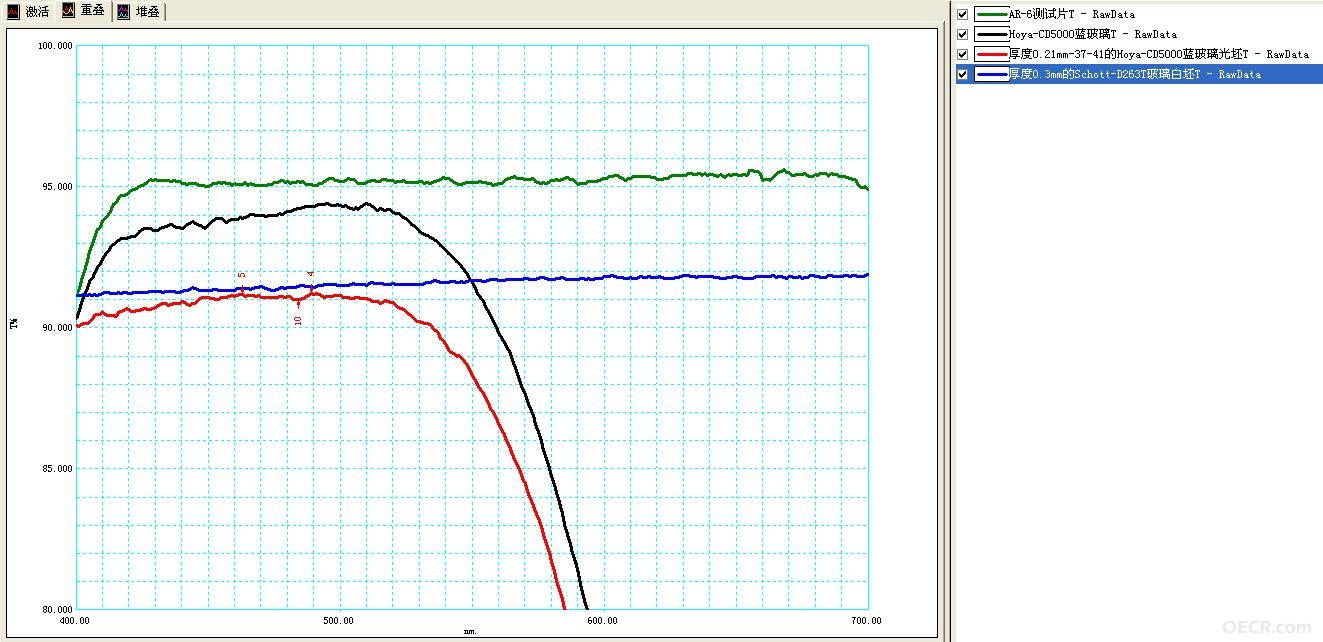Click the black line swatch for Hoya-CD5000
This screenshot has height=642, width=1323.
pyautogui.click(x=992, y=34)
